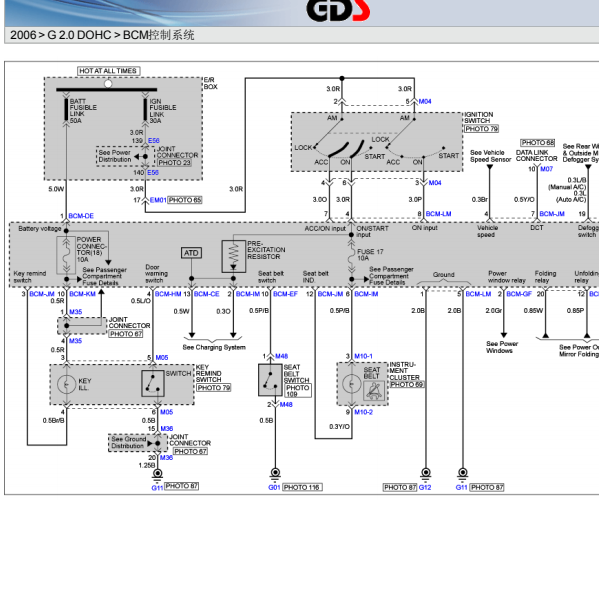Click the "See Charging System" reference text
Viewport: 599px width, 600px height.
(x=214, y=347)
